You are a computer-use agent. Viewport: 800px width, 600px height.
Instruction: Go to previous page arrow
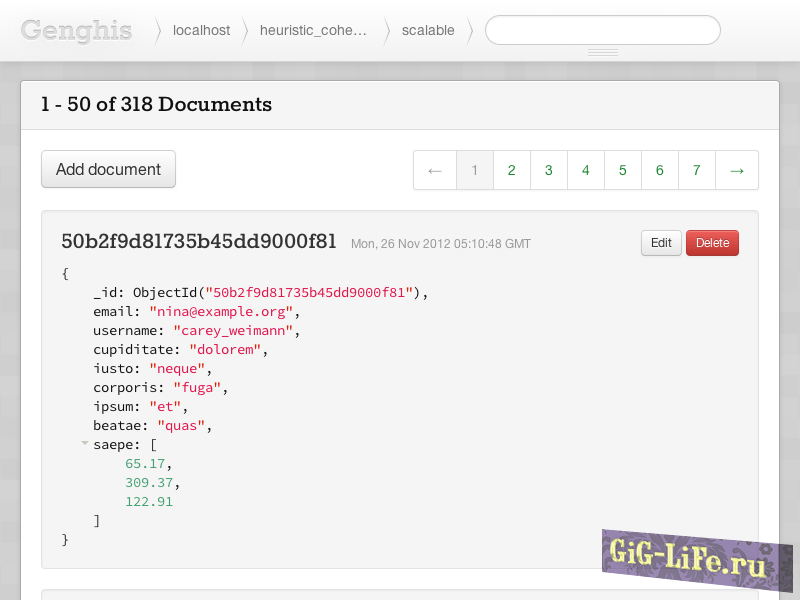(435, 170)
